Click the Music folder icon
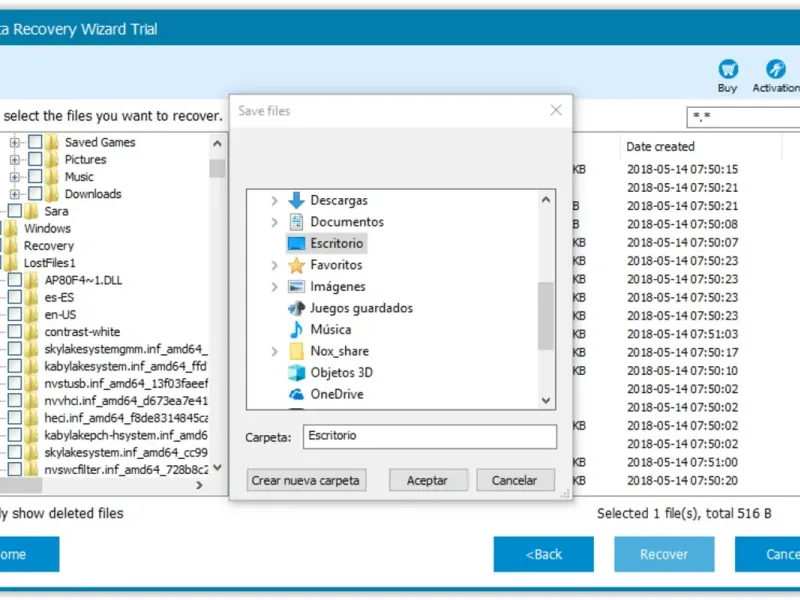Viewport: 800px width, 600px height. (52, 177)
